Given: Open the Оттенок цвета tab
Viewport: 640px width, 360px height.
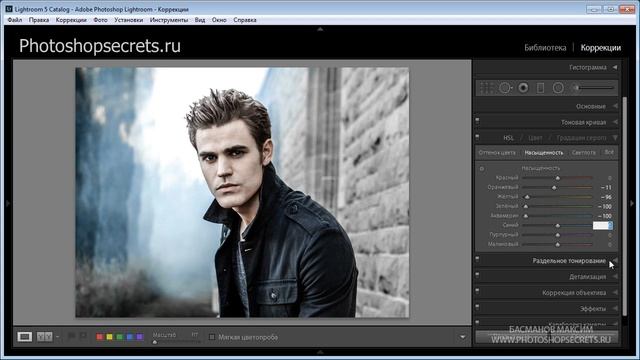Looking at the screenshot, I should pyautogui.click(x=497, y=153).
